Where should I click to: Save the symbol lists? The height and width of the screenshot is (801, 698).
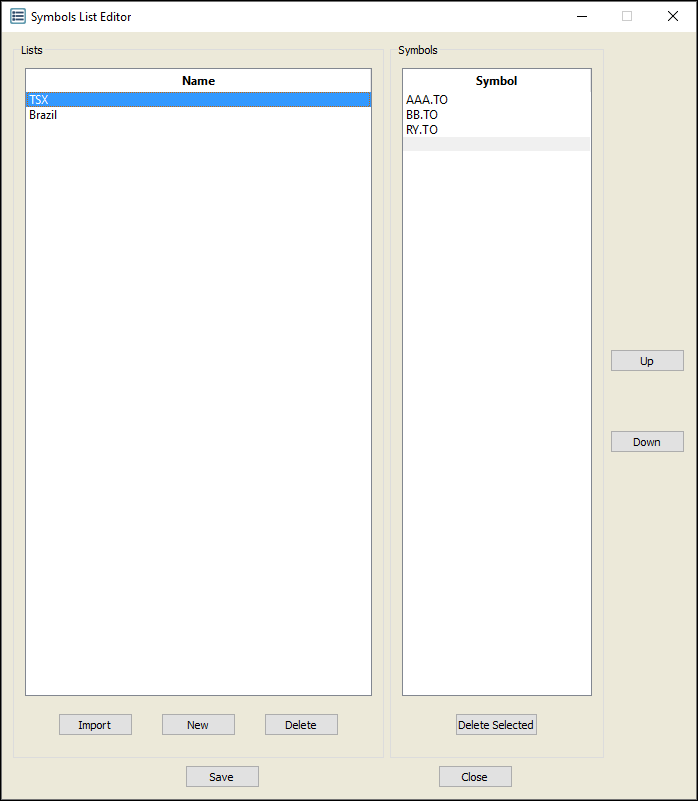tap(222, 777)
